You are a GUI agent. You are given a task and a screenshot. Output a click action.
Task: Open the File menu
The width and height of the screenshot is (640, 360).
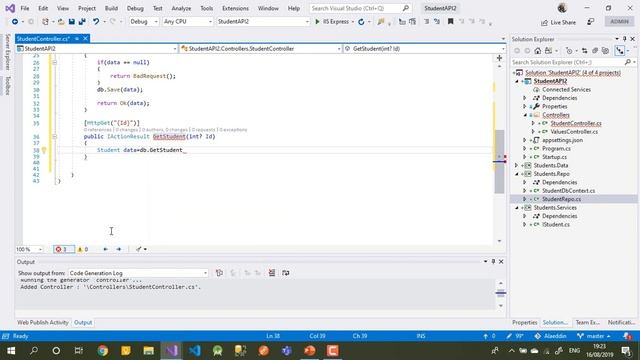(x=25, y=8)
